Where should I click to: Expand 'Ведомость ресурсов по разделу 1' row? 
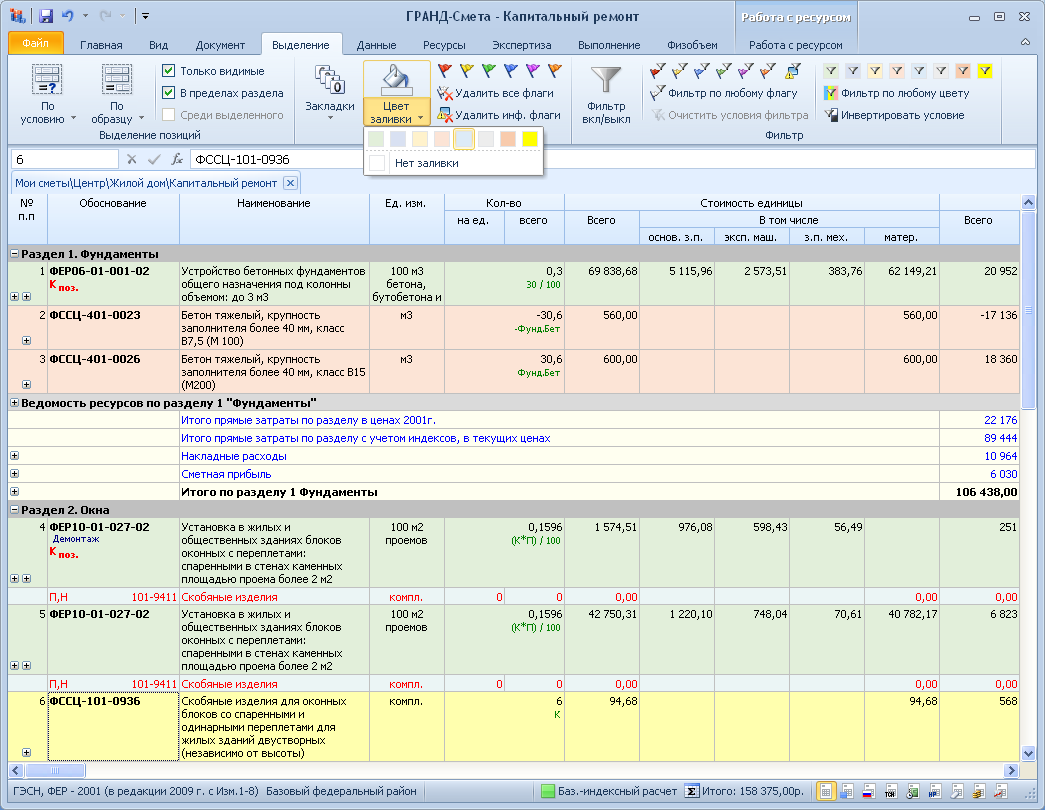14,403
